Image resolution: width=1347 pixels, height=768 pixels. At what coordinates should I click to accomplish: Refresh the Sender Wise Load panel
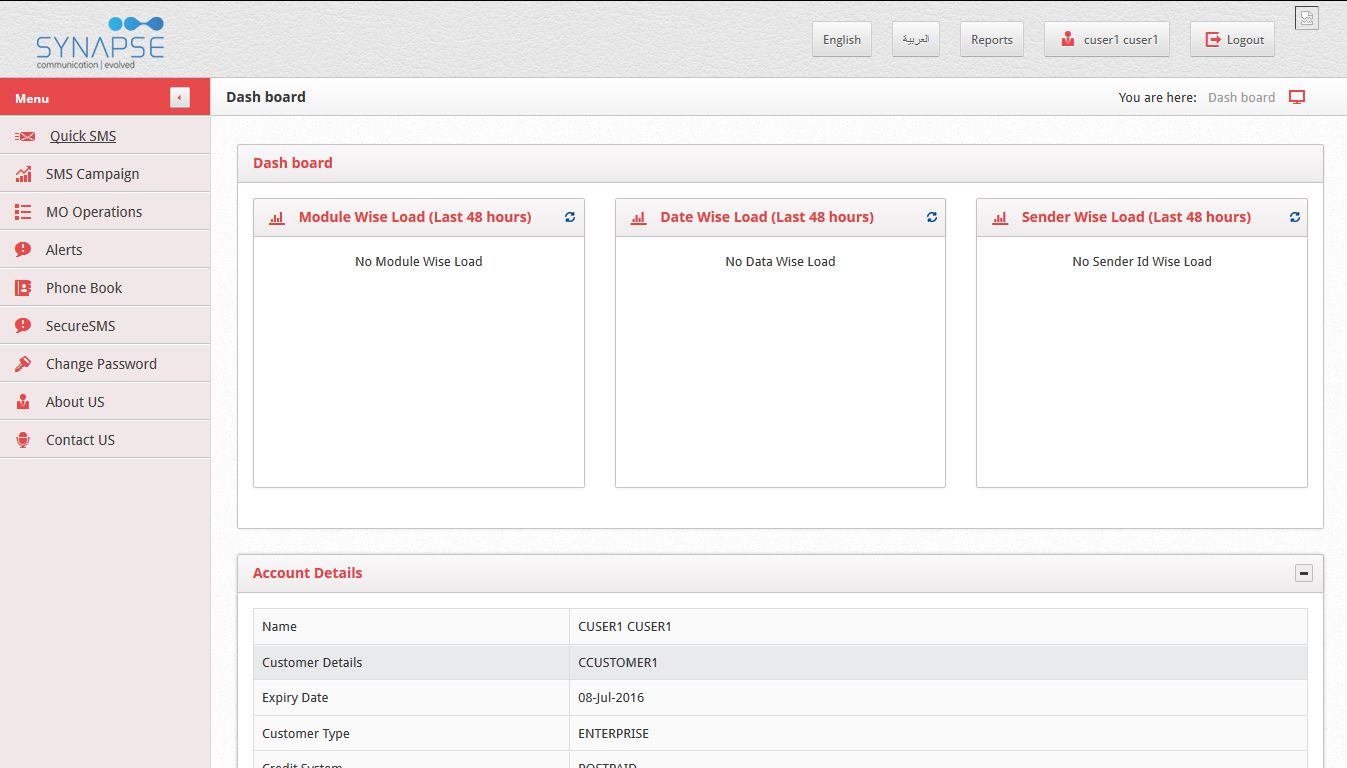click(x=1294, y=217)
